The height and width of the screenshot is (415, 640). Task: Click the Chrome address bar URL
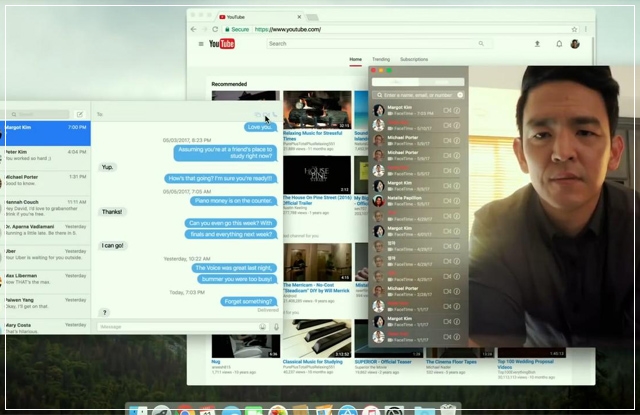click(288, 29)
